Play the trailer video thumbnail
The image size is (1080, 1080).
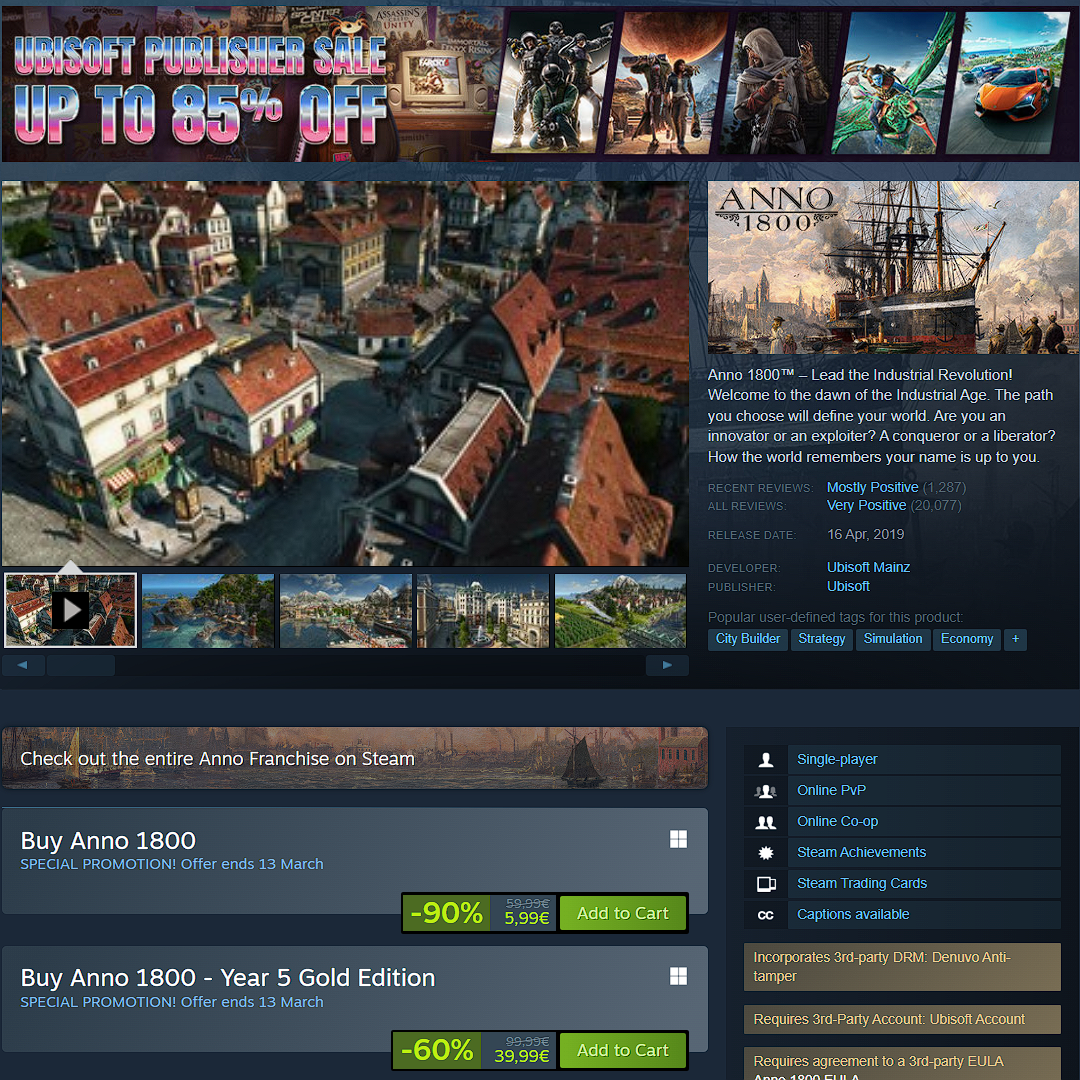(70, 610)
